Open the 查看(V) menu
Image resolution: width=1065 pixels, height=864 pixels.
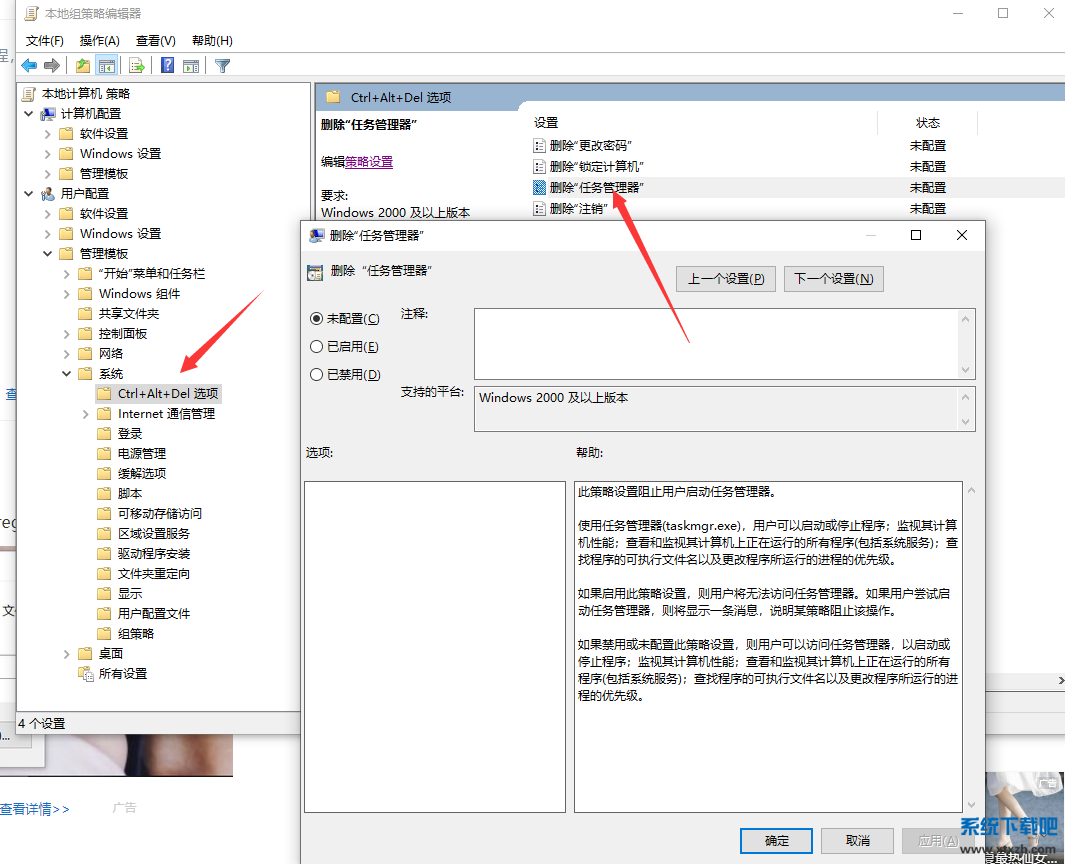pos(155,41)
